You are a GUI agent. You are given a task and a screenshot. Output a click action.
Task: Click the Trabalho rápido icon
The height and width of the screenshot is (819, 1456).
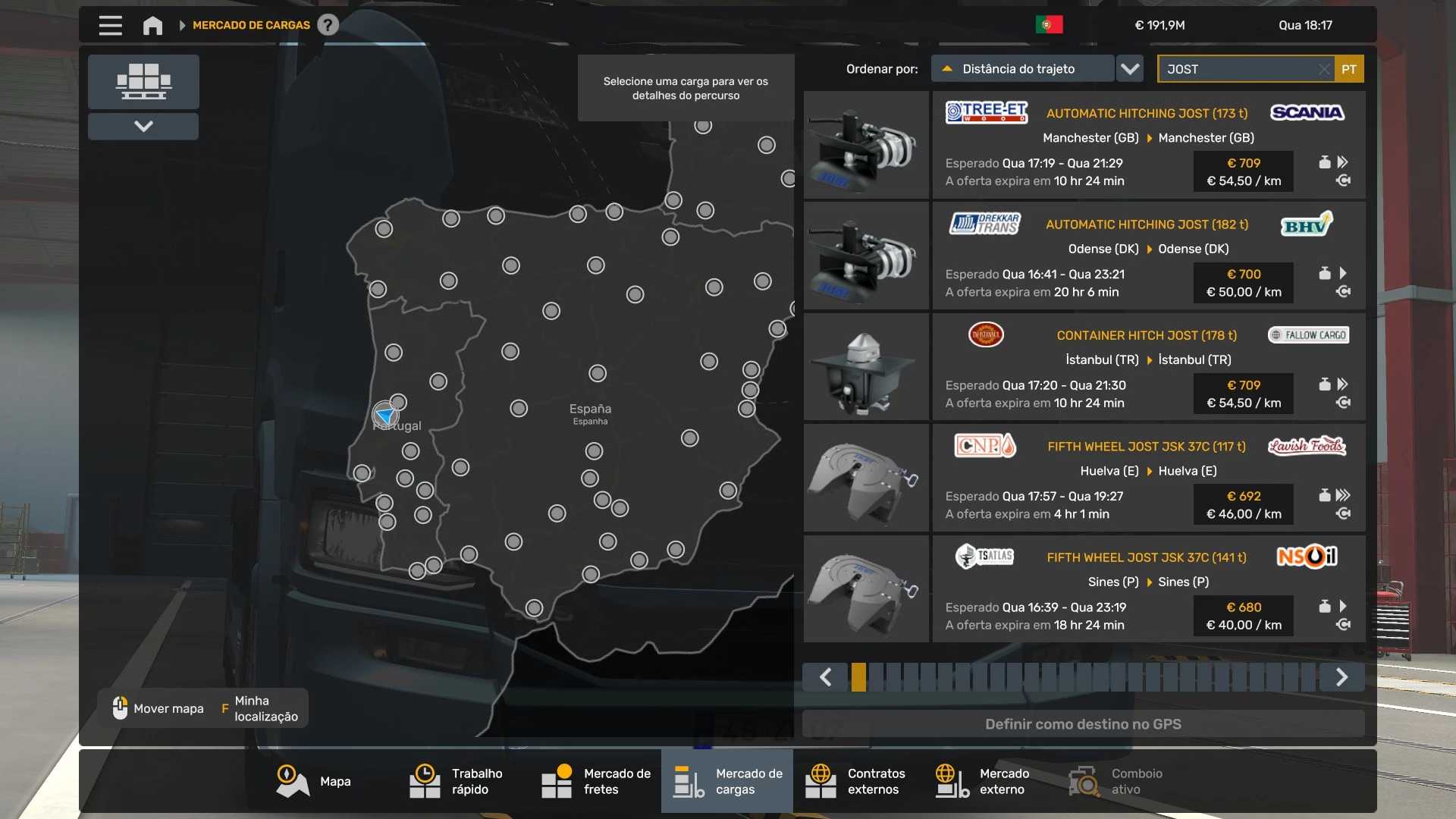click(425, 781)
